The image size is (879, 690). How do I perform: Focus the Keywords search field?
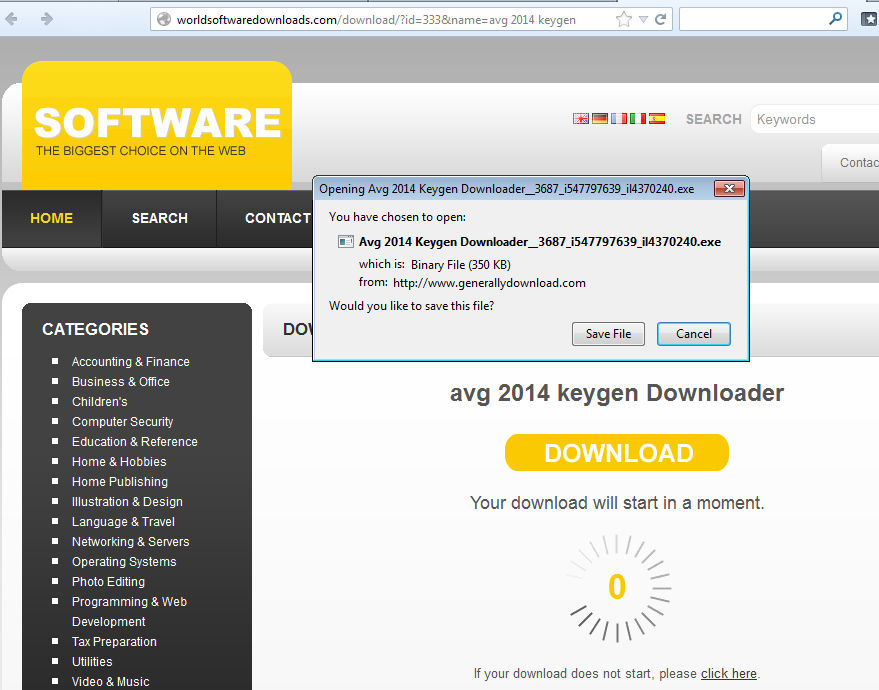(816, 119)
